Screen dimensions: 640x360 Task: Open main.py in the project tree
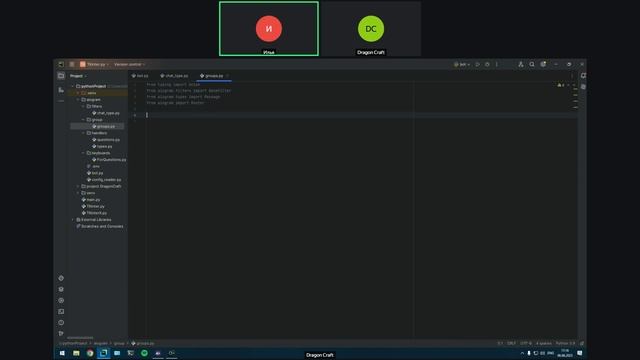[91, 200]
